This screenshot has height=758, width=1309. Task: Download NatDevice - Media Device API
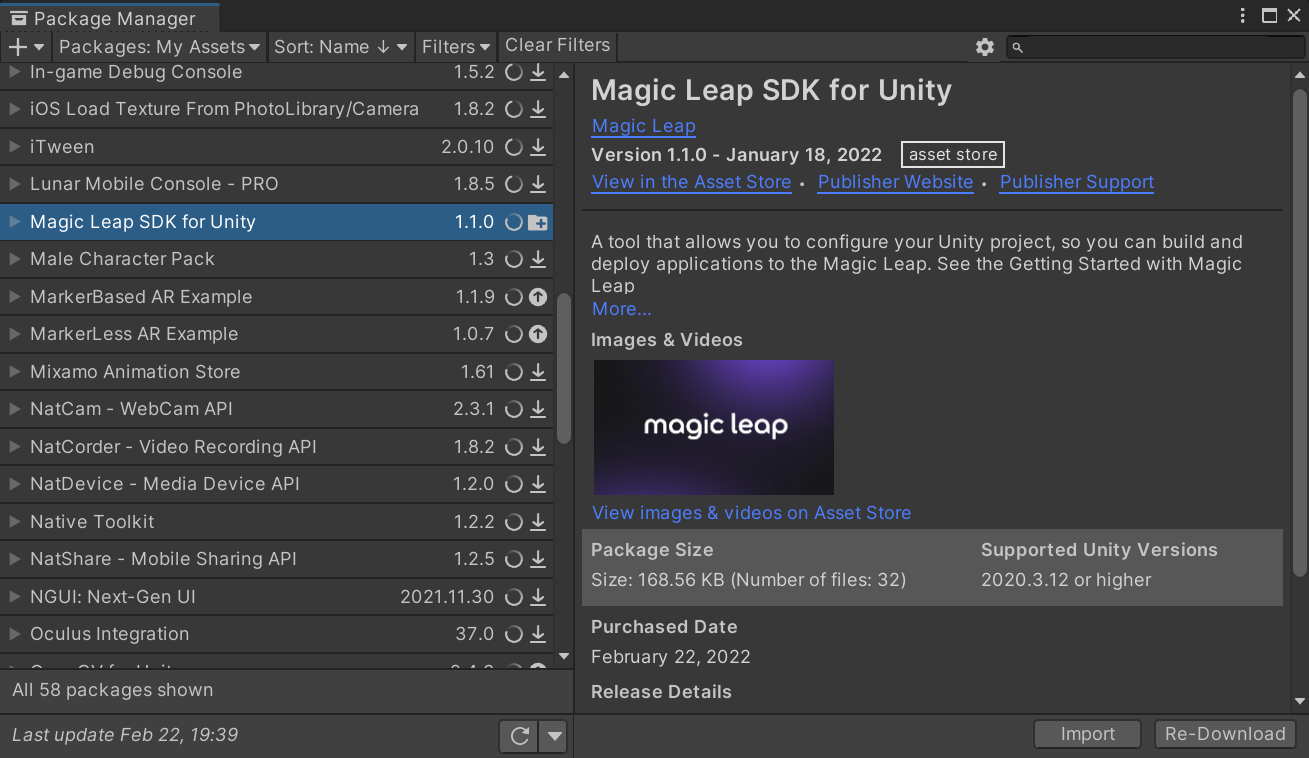click(x=538, y=484)
